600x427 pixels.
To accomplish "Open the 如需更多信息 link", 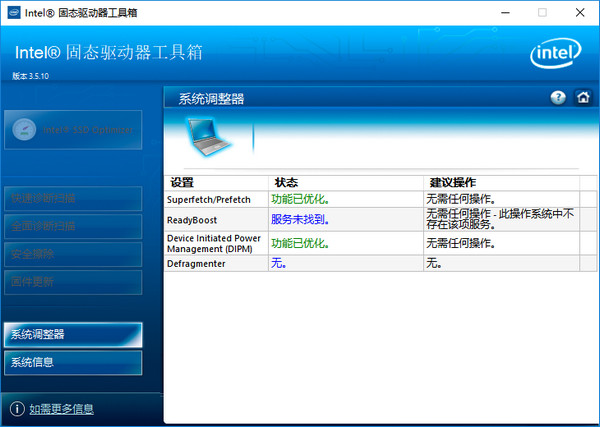I will [62, 409].
